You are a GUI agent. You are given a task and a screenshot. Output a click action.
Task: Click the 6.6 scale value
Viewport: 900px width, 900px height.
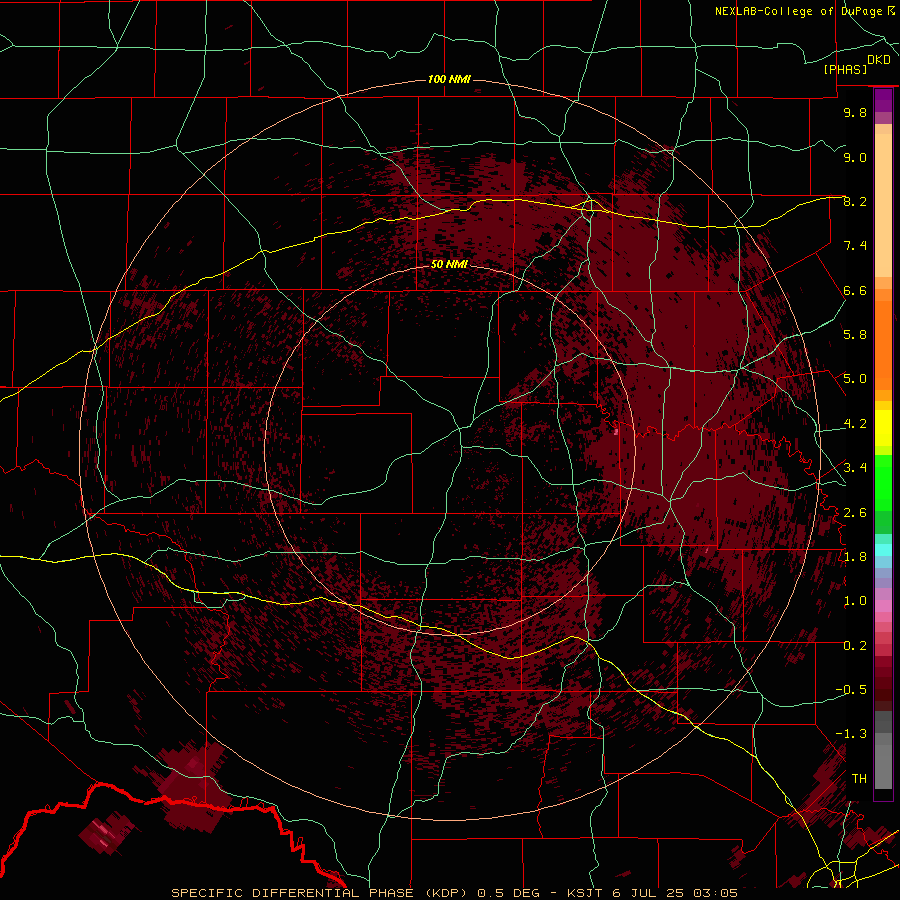point(855,290)
